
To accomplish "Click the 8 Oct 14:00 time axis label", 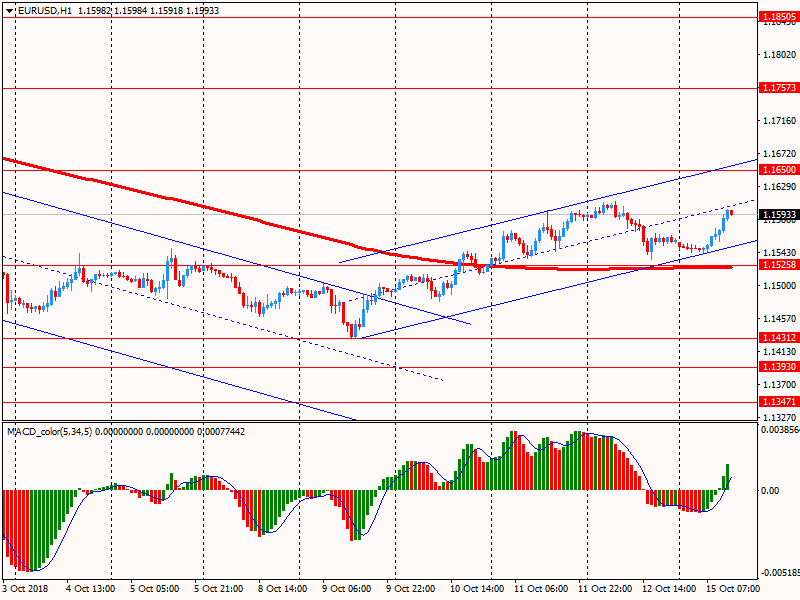I will tap(283, 588).
